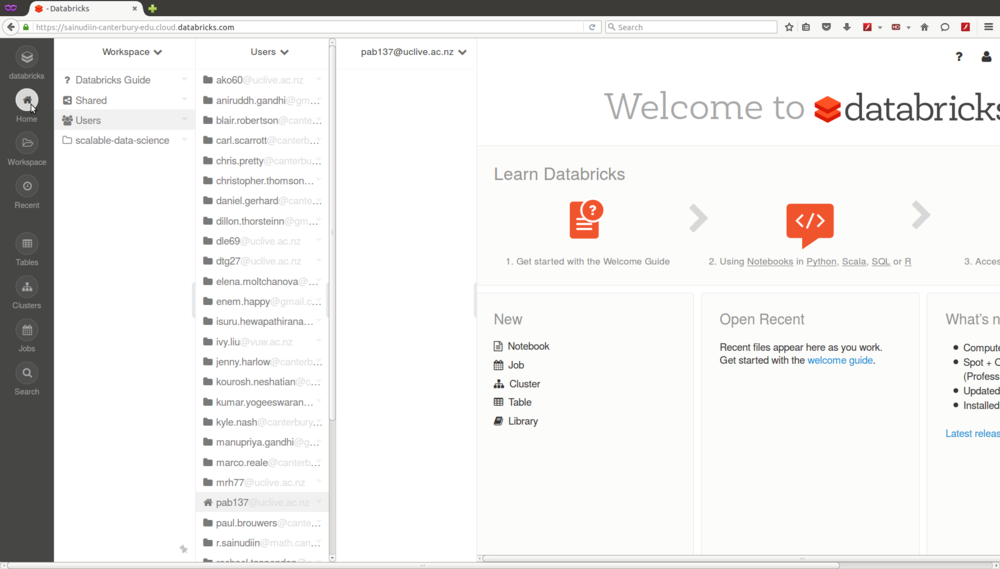Image resolution: width=1000 pixels, height=569 pixels.
Task: Click the Users list vertical scrollbar
Action: [x=332, y=233]
